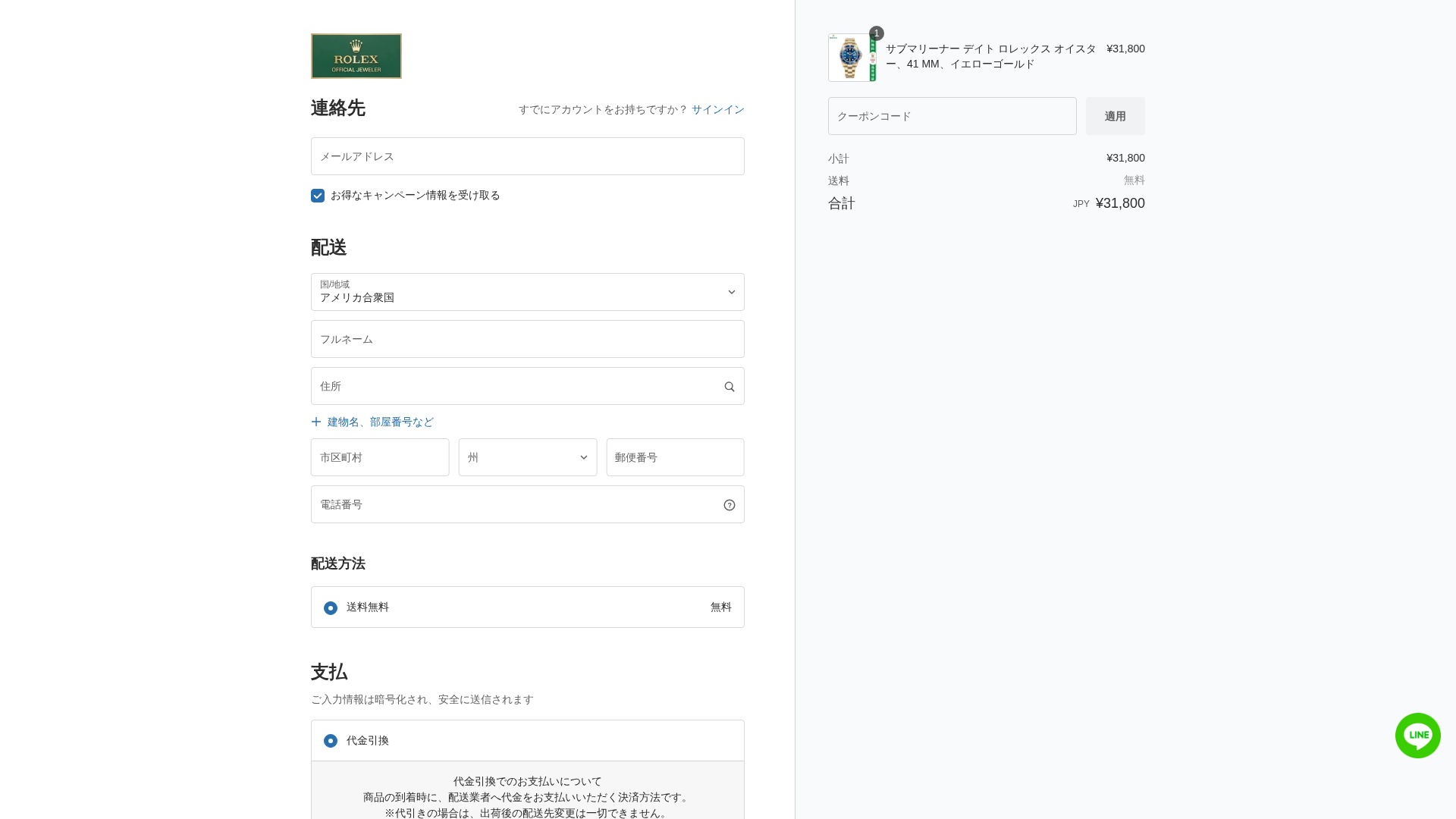Toggle お得なキャンペーン情報を受け取る checkbox
The height and width of the screenshot is (819, 1456).
click(x=318, y=196)
